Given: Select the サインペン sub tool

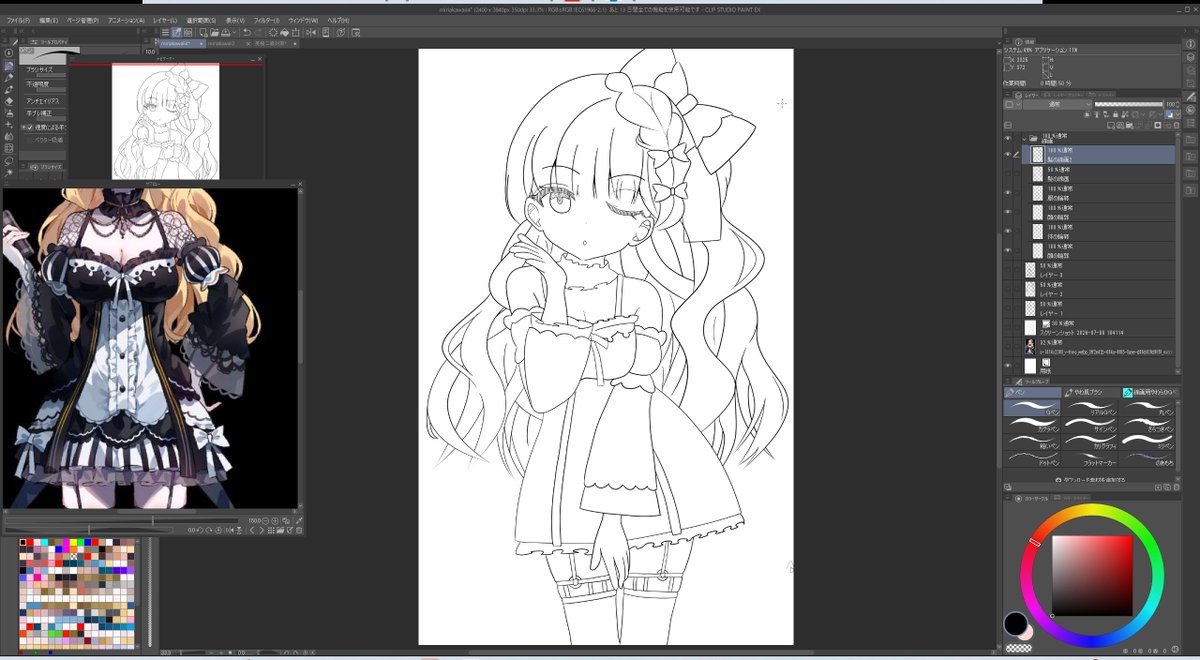Looking at the screenshot, I should click(1090, 424).
